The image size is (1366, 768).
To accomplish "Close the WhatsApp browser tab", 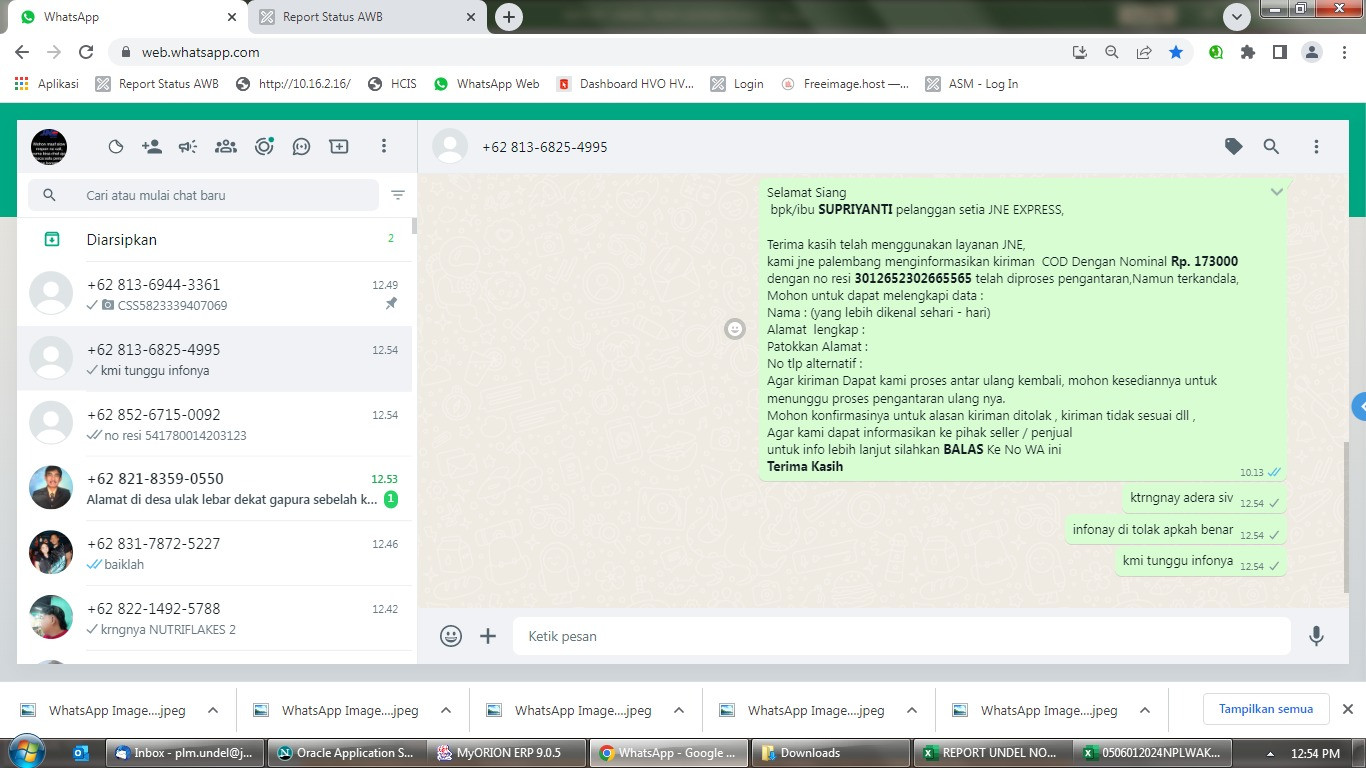I will pos(232,17).
